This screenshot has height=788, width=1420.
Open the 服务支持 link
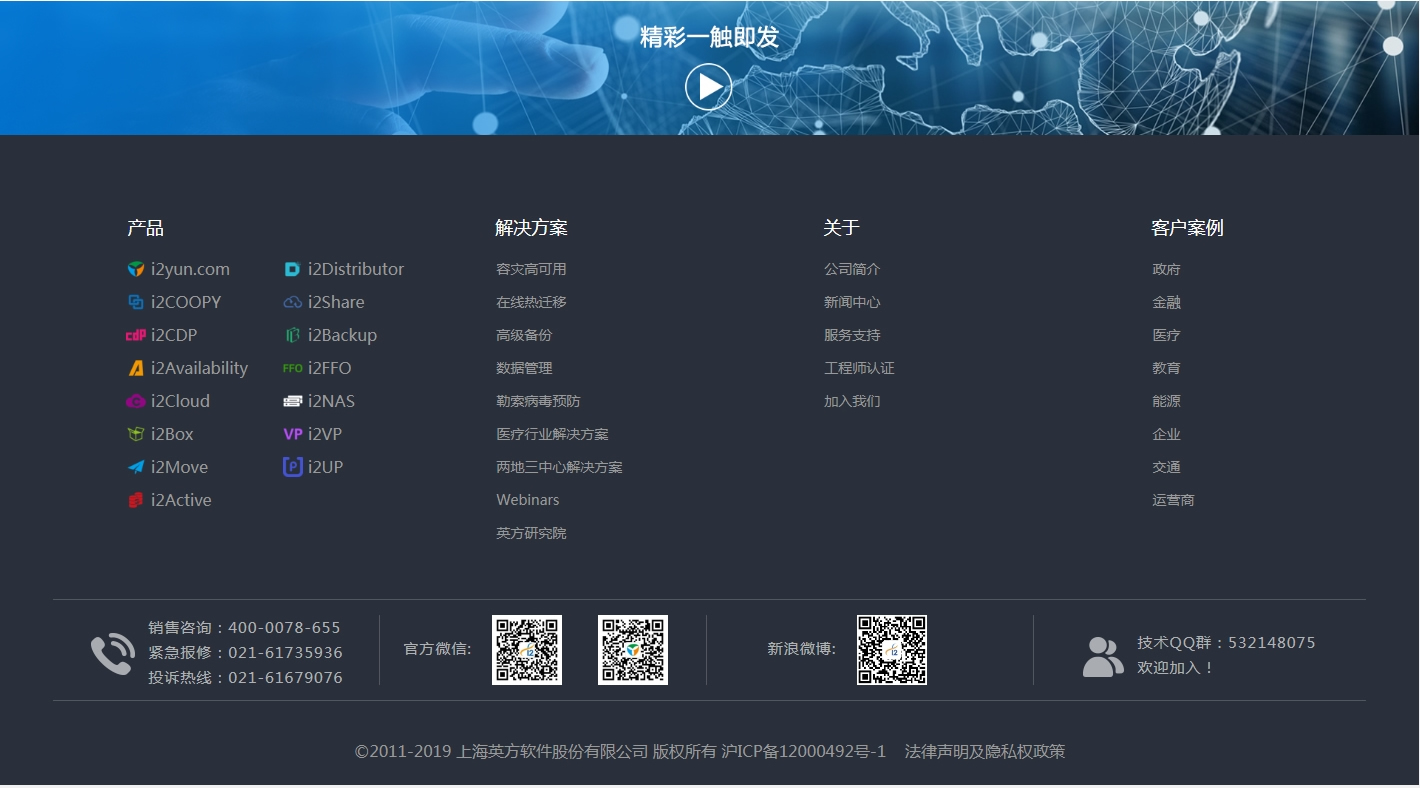[852, 335]
